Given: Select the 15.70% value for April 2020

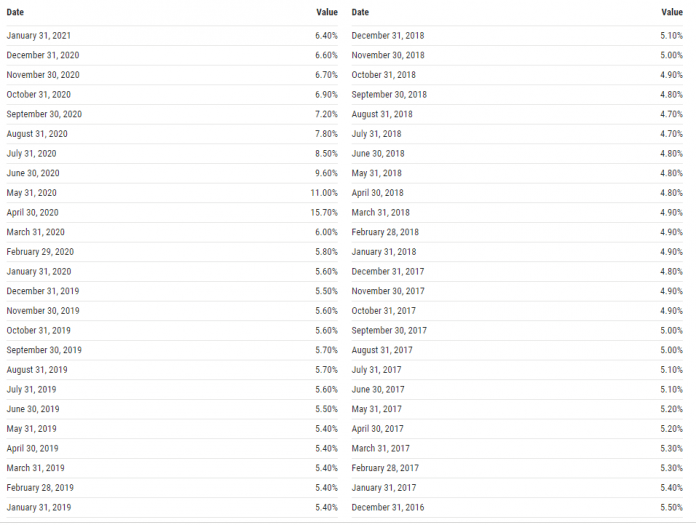Looking at the screenshot, I should (324, 213).
